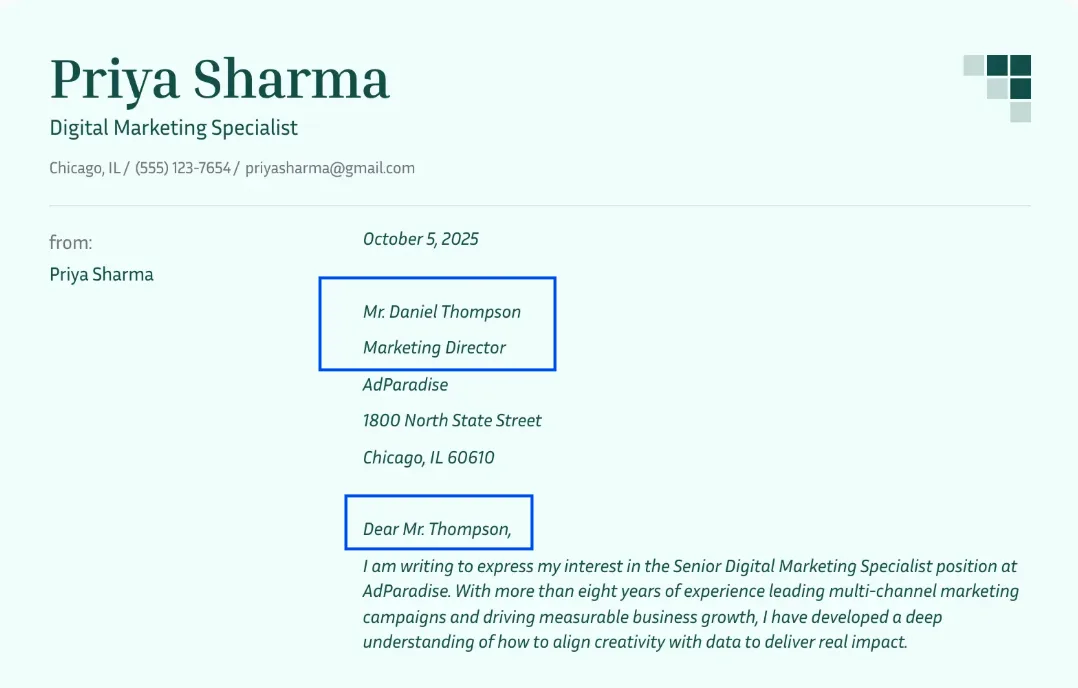Click the Marketing Director title line

[x=434, y=348]
